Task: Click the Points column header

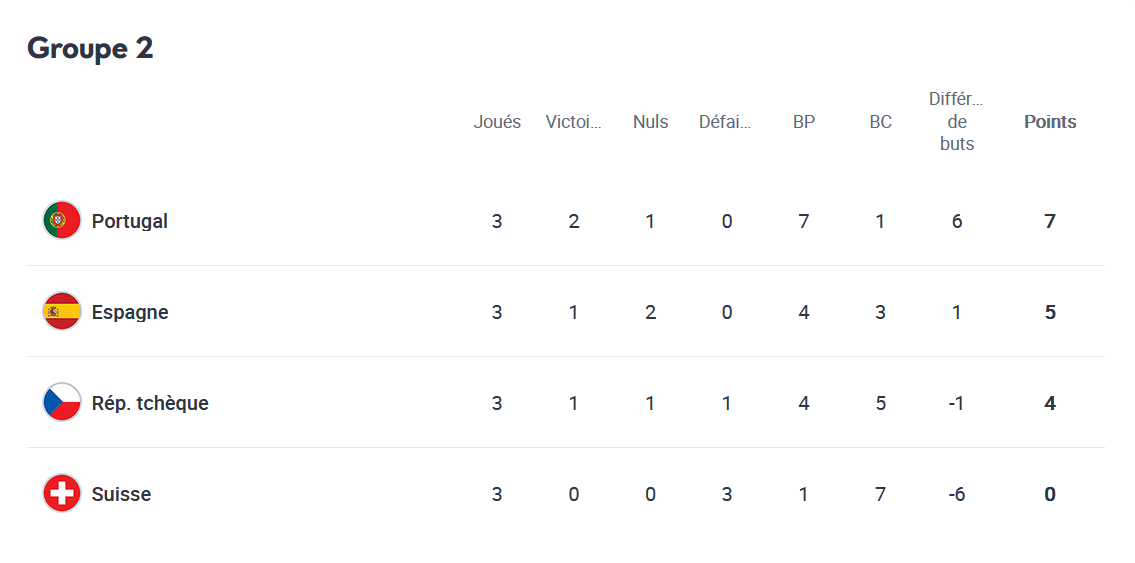Action: coord(1050,122)
